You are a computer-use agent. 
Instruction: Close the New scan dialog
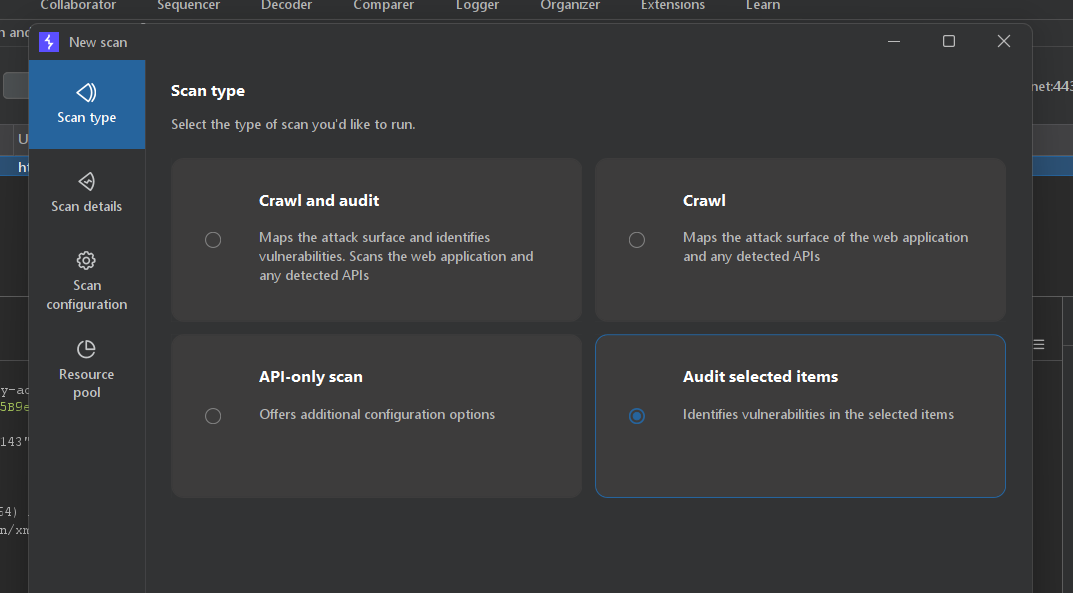coord(1004,41)
